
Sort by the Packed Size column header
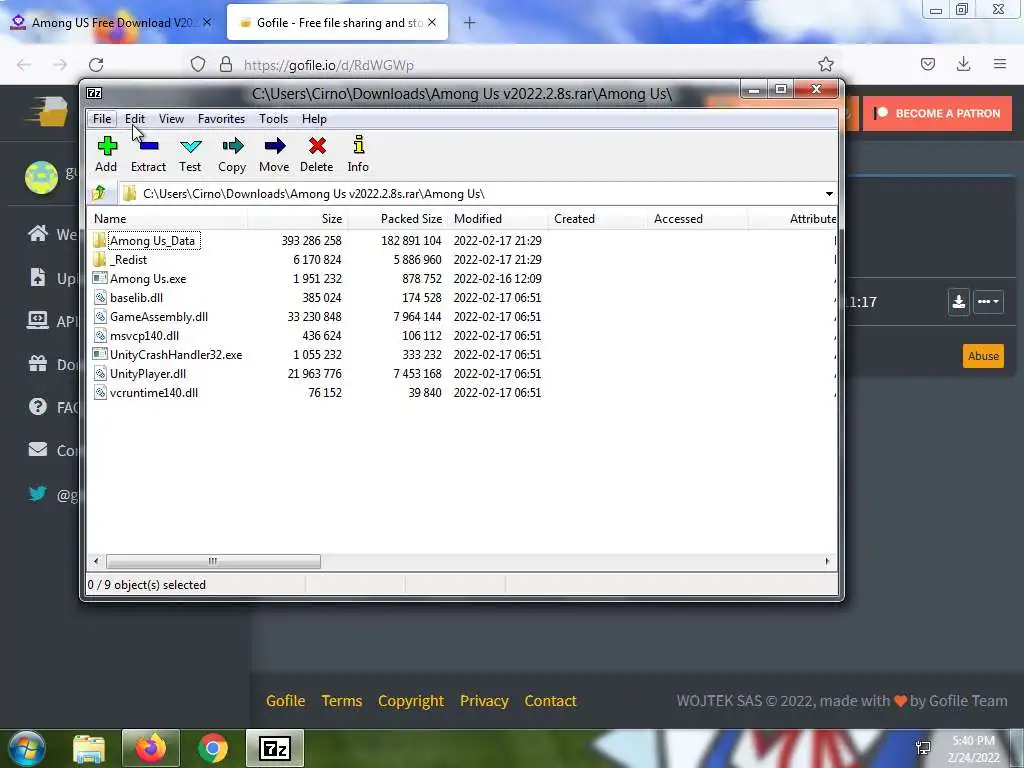click(398, 219)
